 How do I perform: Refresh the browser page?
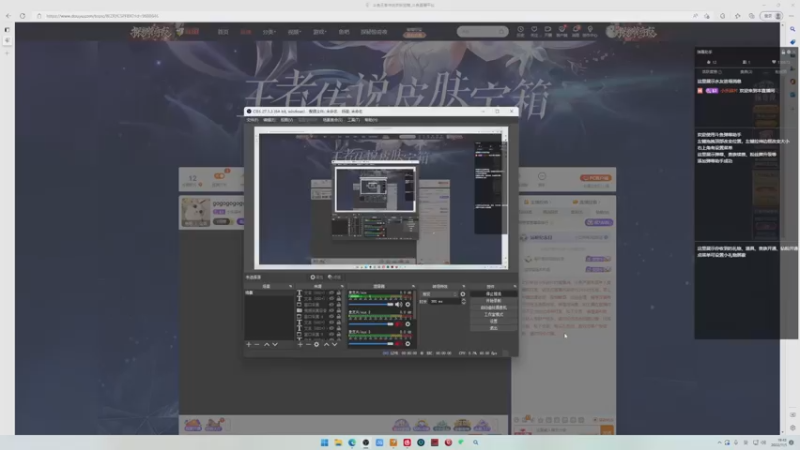pyautogui.click(x=22, y=16)
